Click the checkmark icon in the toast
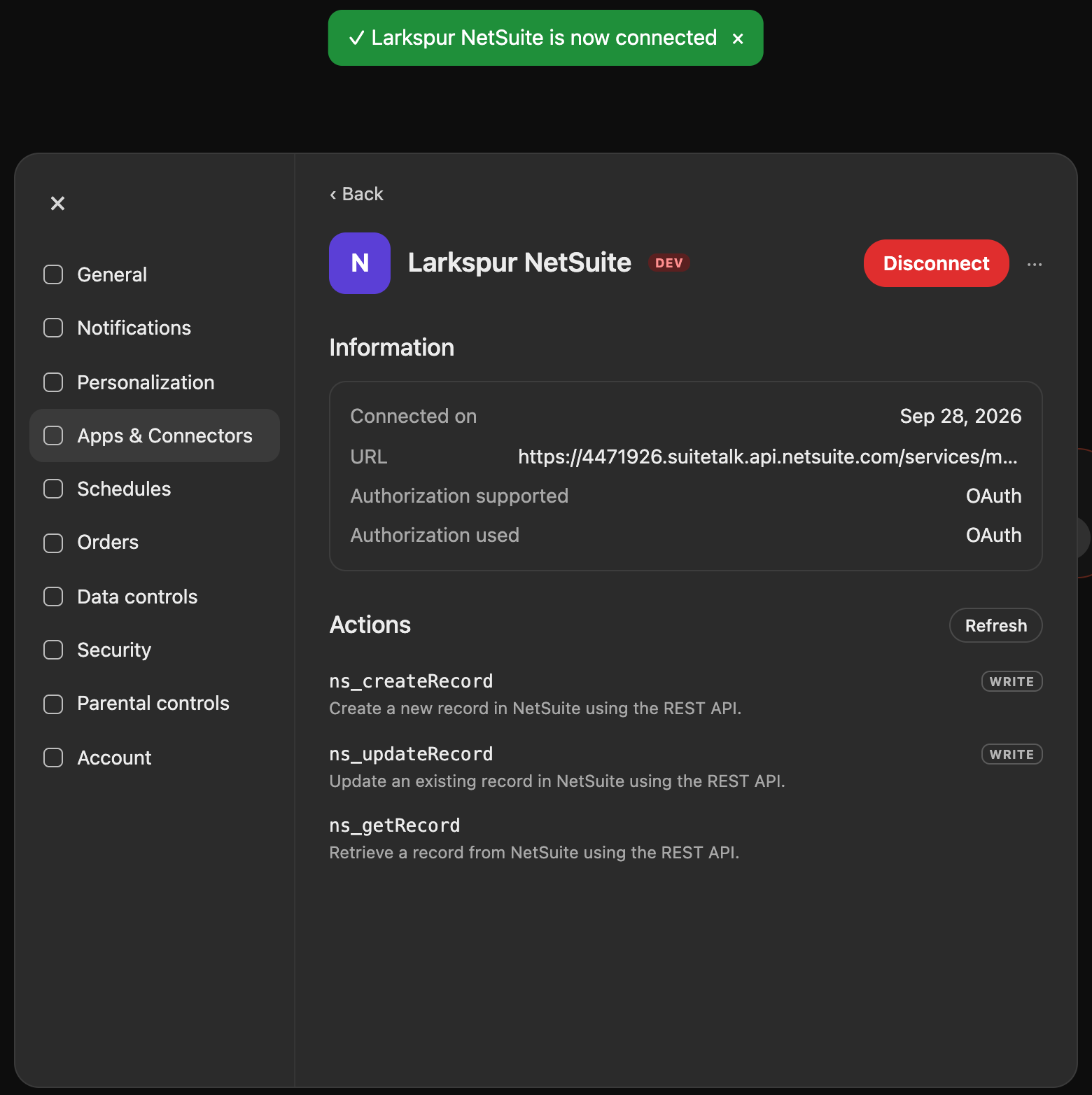 [x=356, y=38]
